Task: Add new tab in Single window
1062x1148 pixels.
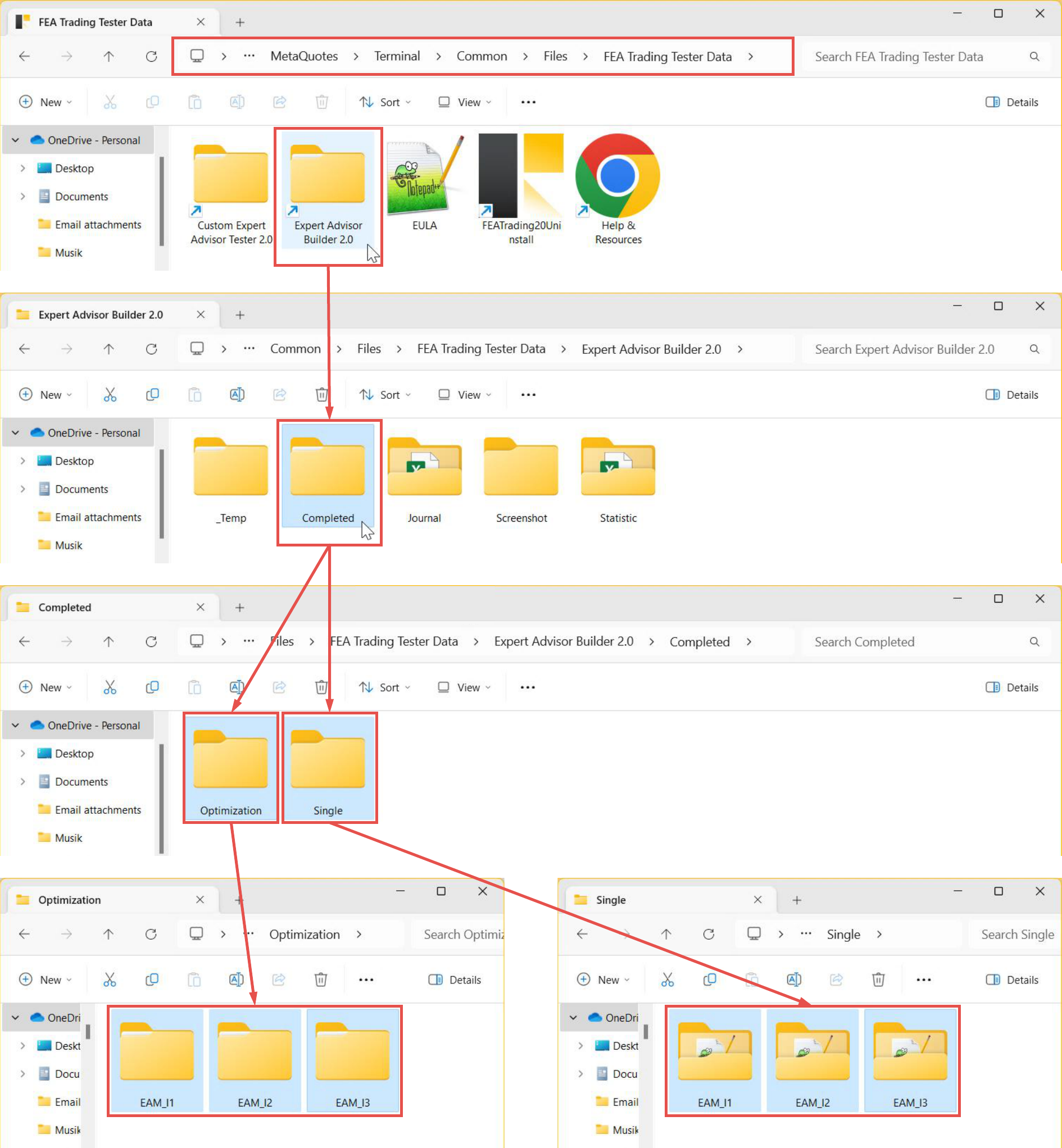Action: (797, 900)
